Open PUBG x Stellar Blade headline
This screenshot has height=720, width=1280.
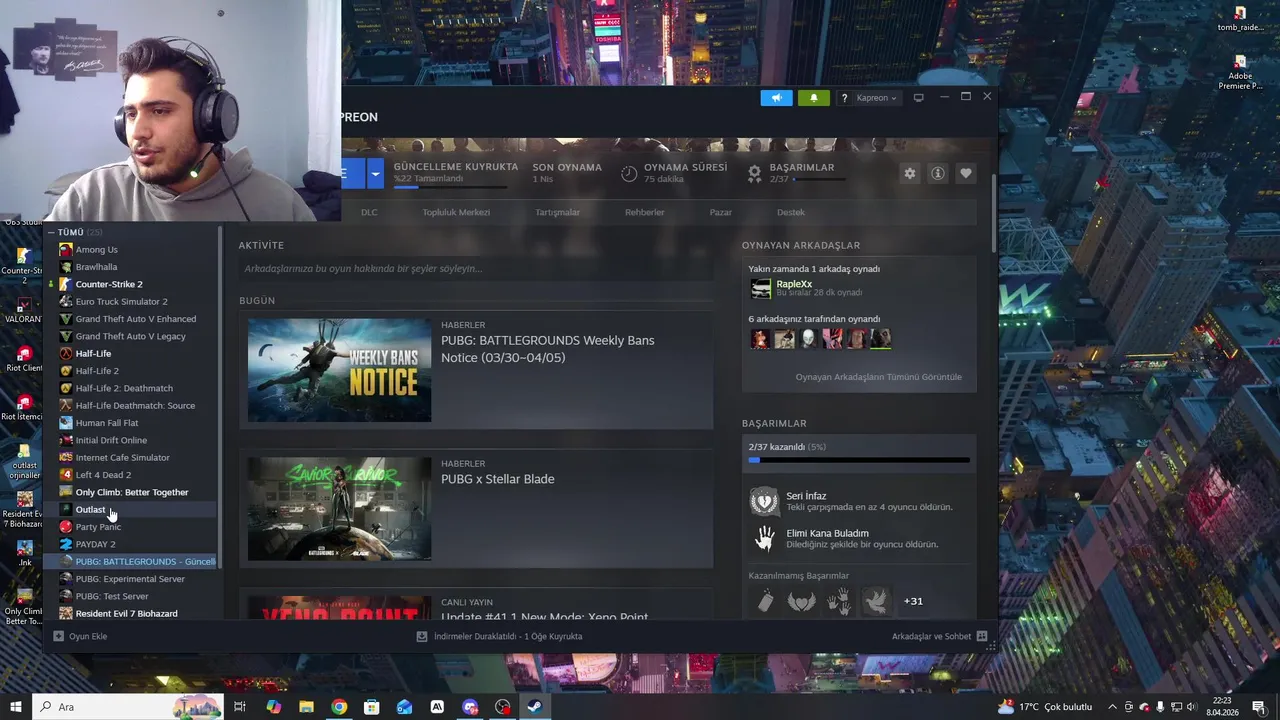pos(497,479)
